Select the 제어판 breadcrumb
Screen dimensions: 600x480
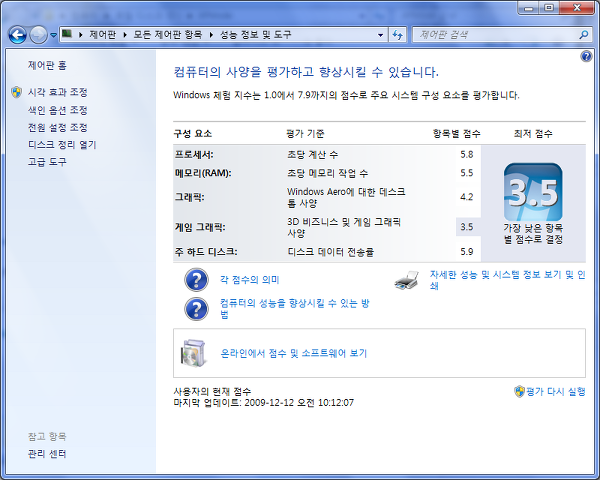pyautogui.click(x=103, y=35)
